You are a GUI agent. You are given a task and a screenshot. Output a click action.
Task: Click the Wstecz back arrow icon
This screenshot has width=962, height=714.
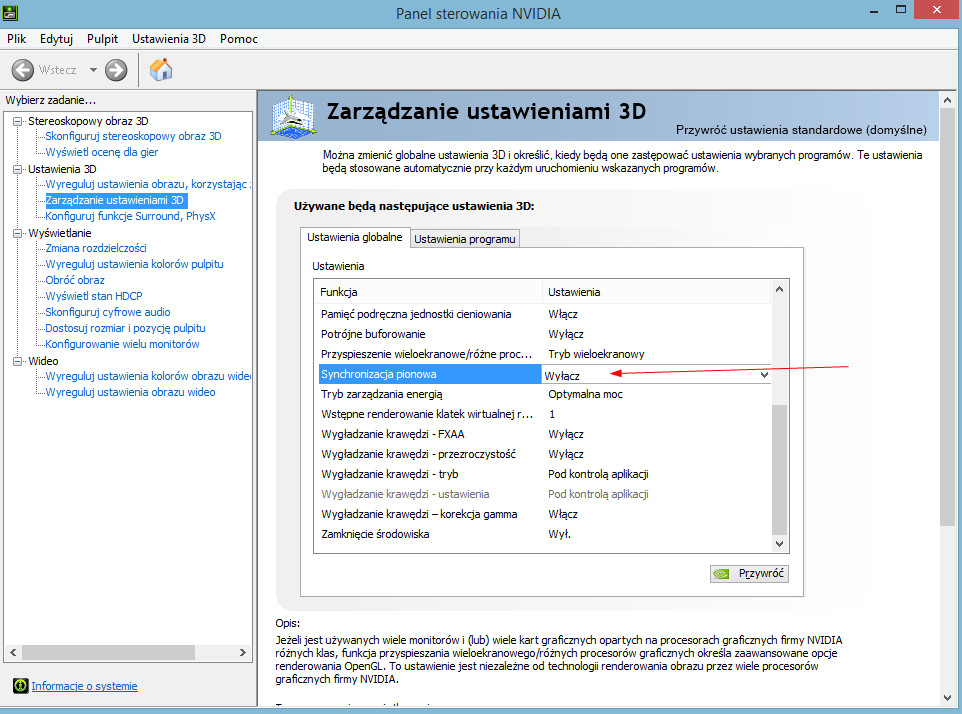[22, 70]
